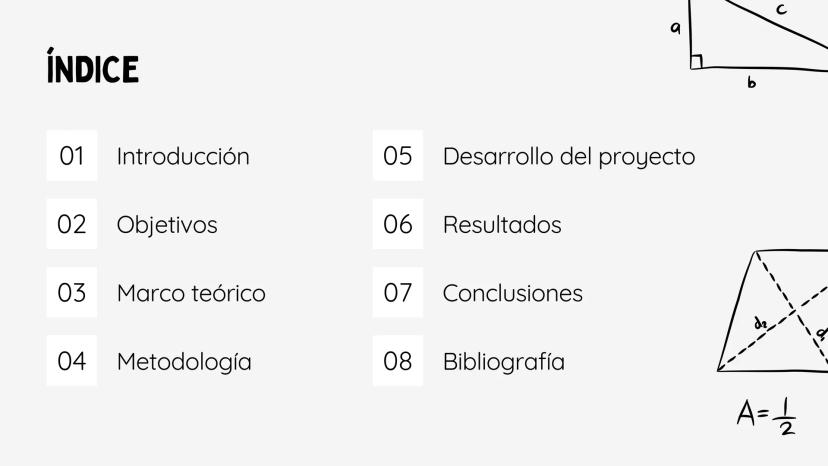The height and width of the screenshot is (466, 828).
Task: Click the ÍNDICE slide title
Action: pos(92,70)
